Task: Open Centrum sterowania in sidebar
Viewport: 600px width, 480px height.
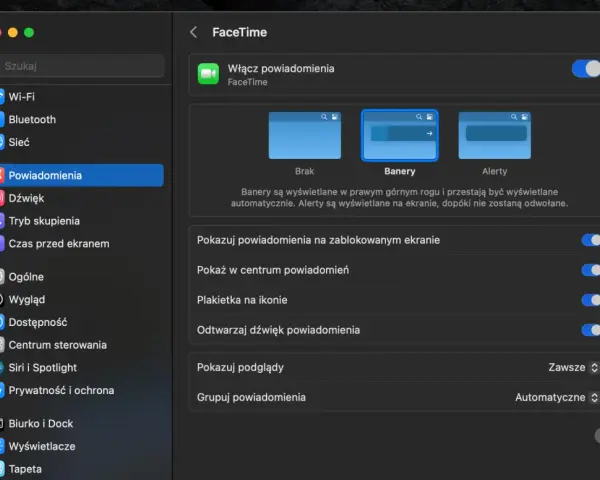Action: pyautogui.click(x=82, y=345)
